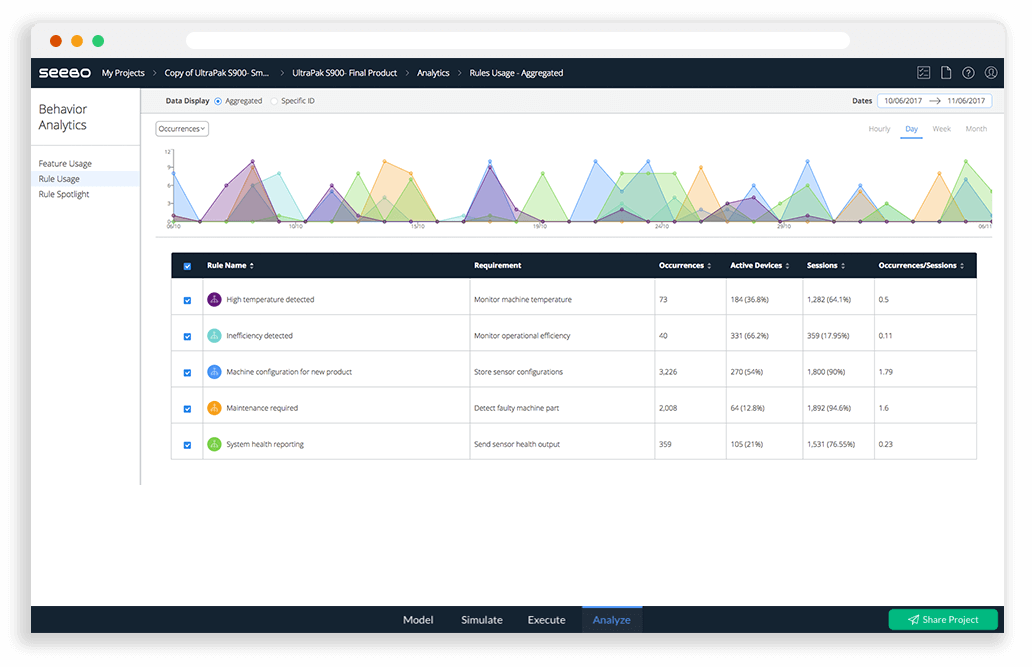Click the Share Project button
Screen dimensions: 1032x667
[x=943, y=620]
